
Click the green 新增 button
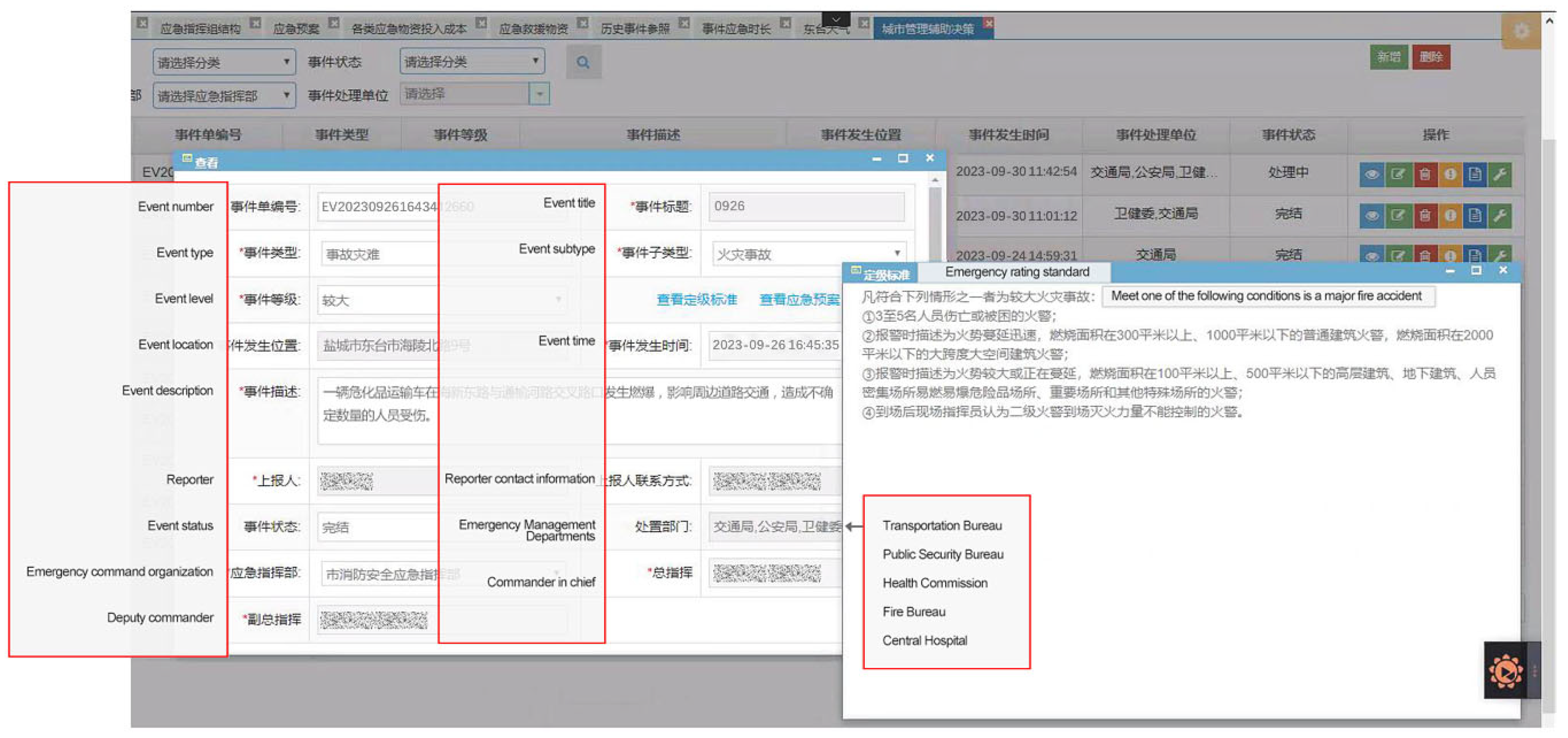[1388, 57]
